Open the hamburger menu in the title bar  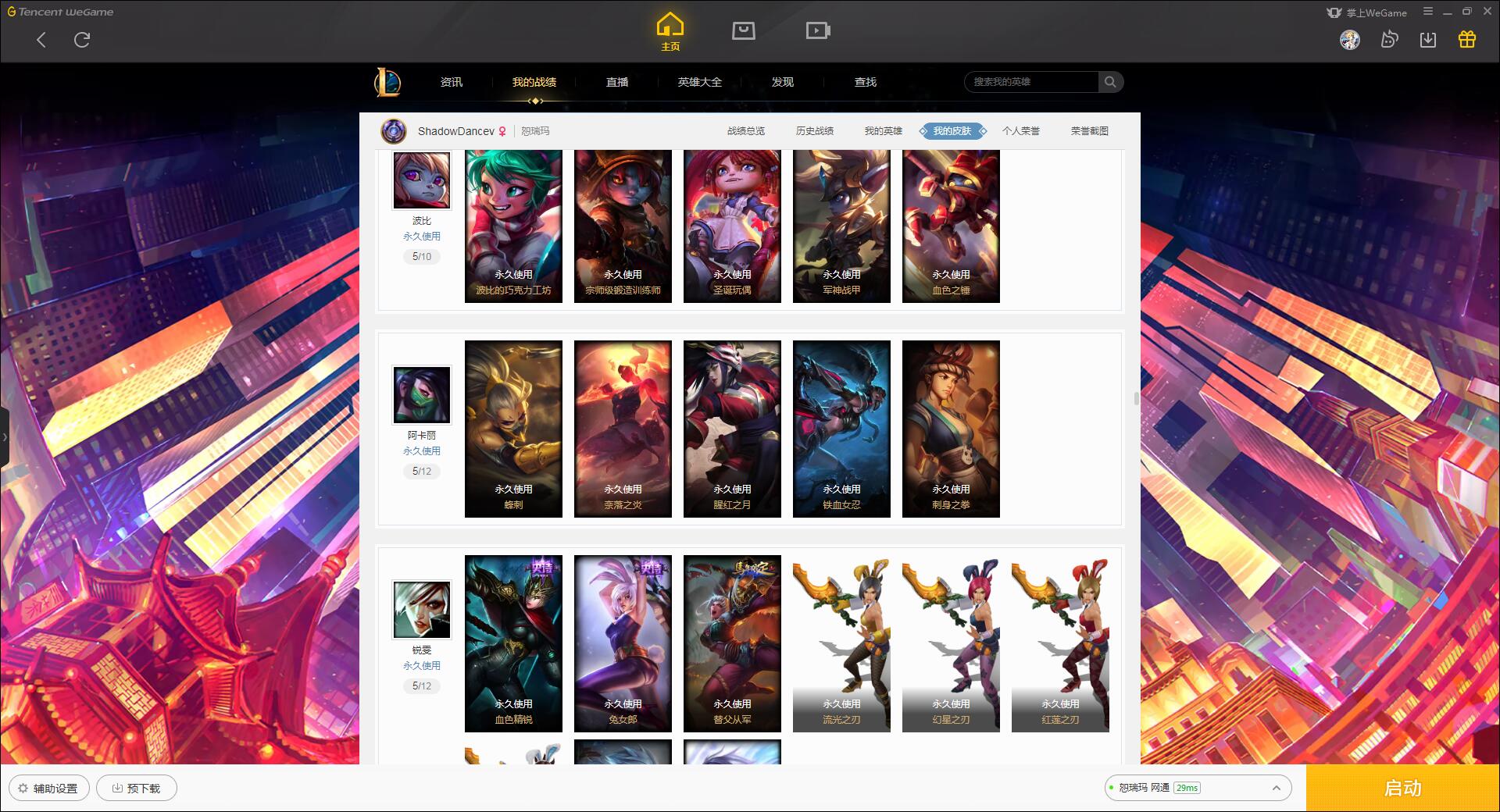coord(1428,12)
